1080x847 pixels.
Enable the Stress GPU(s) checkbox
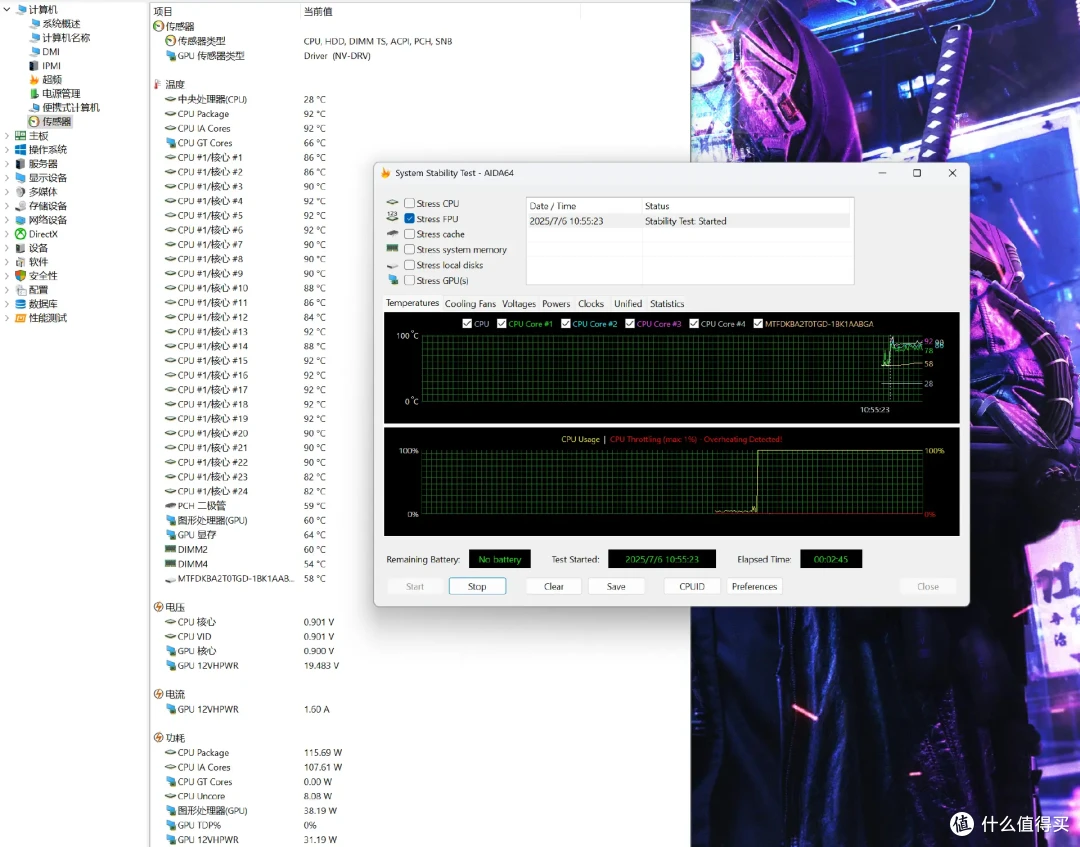(409, 280)
